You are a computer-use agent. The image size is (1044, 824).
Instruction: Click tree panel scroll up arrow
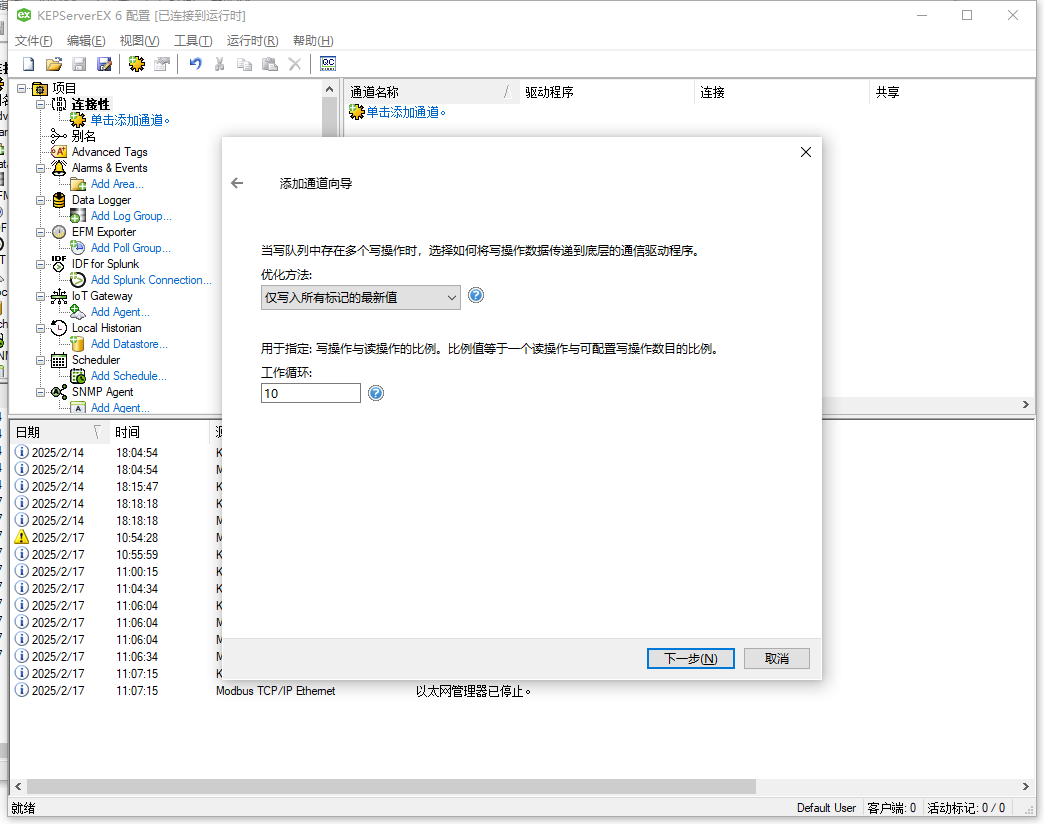[x=330, y=89]
